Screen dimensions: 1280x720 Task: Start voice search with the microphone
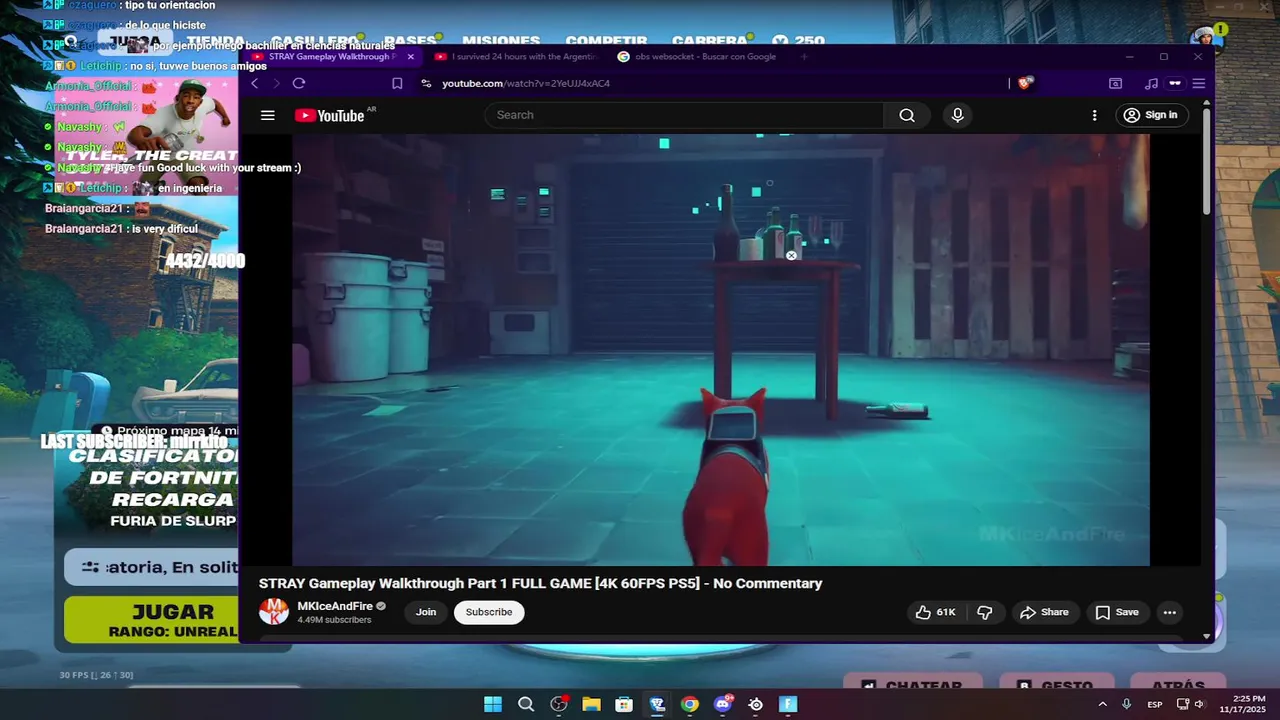(x=957, y=115)
